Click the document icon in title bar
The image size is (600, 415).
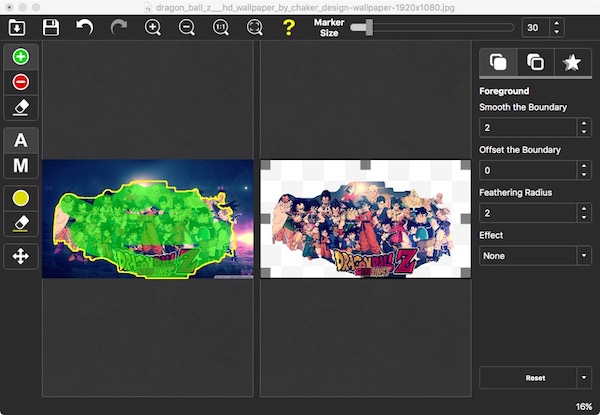(x=148, y=7)
